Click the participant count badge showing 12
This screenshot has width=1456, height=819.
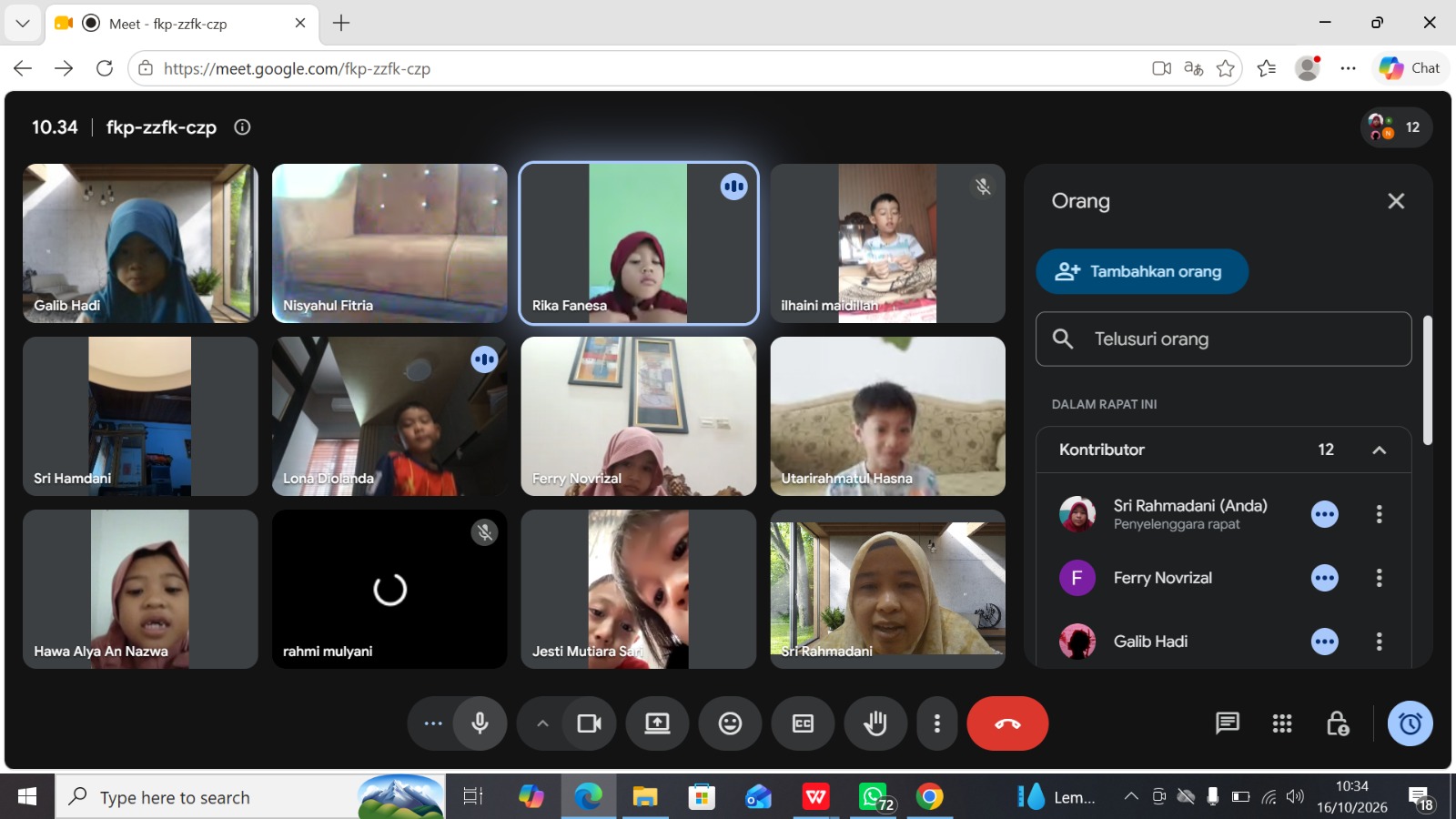tap(1397, 127)
